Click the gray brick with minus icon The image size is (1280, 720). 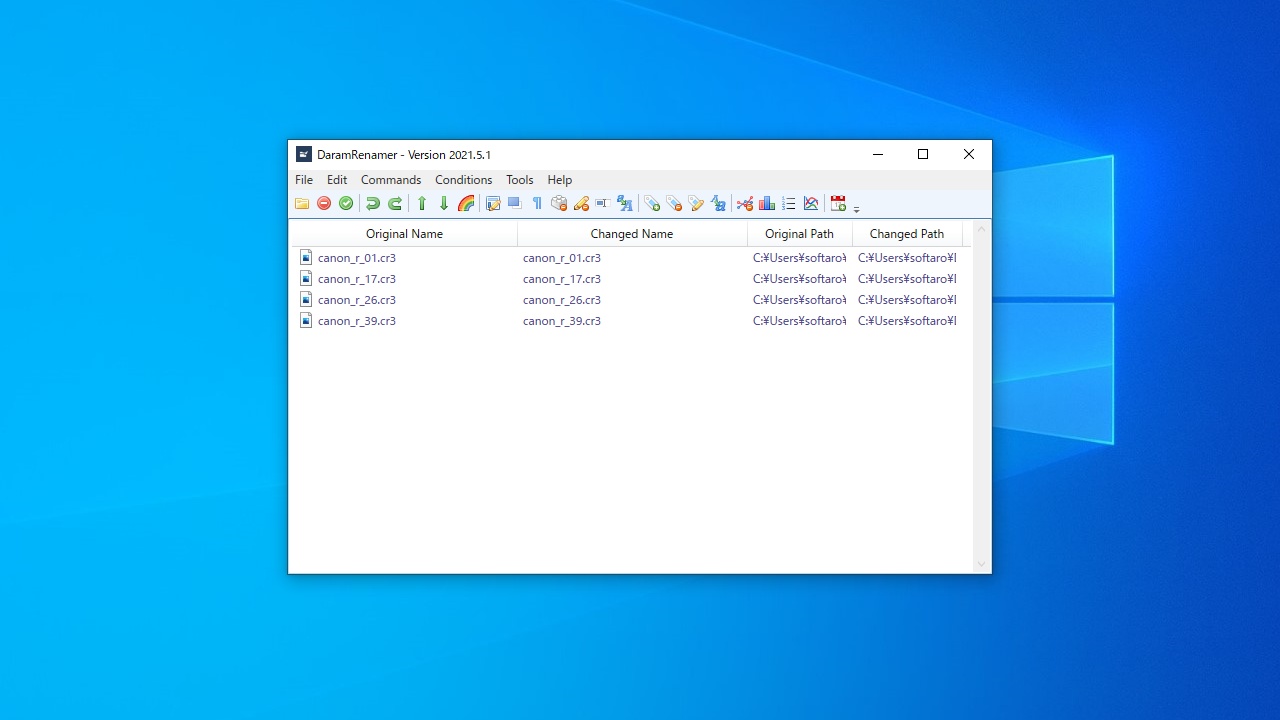[x=559, y=204]
